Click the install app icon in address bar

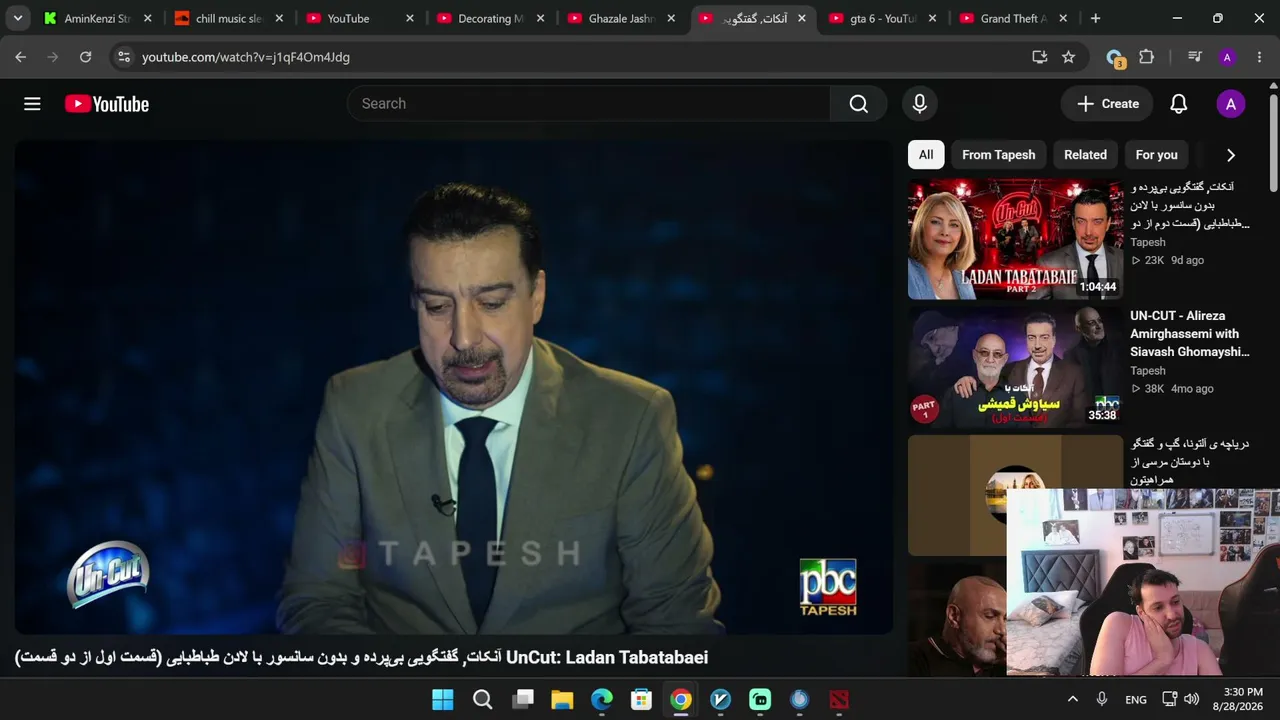pyautogui.click(x=1040, y=57)
